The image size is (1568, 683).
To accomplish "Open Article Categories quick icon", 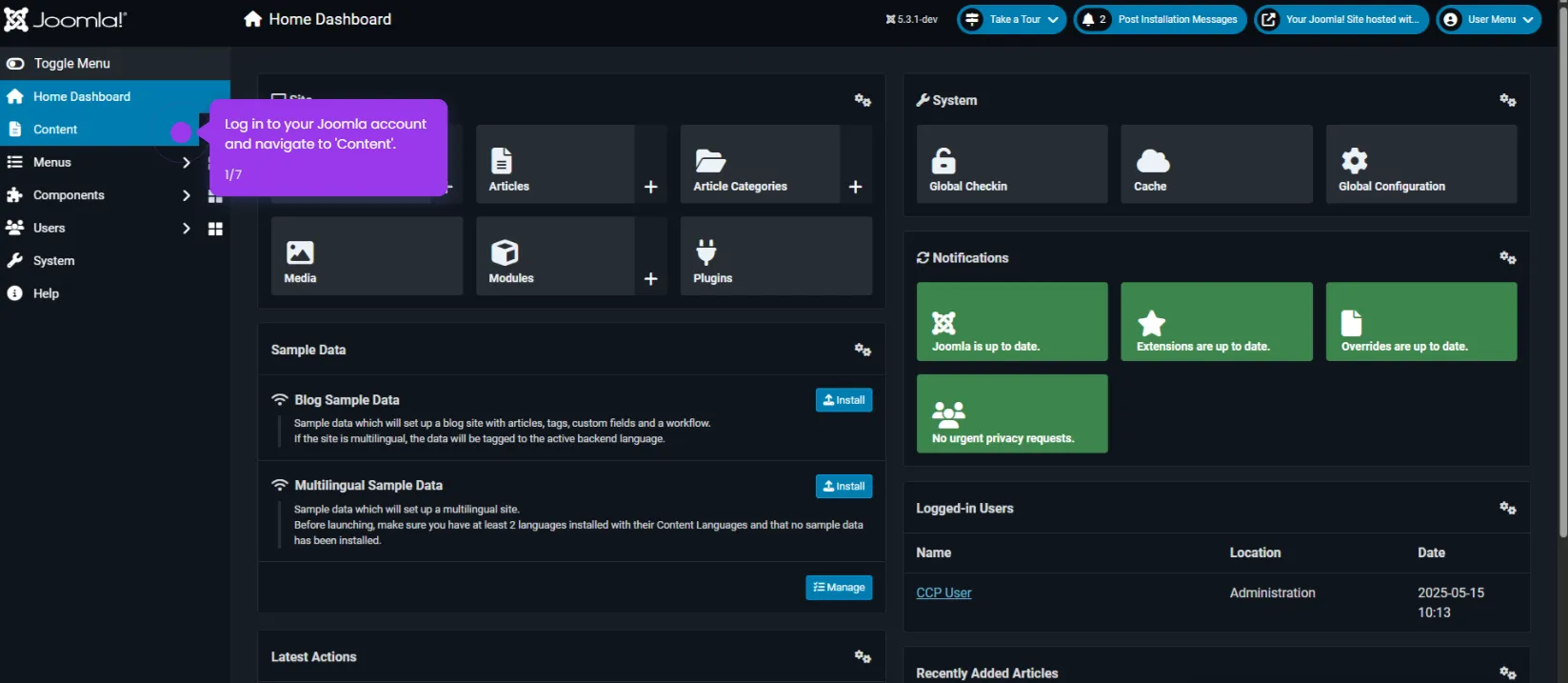I will 760,164.
